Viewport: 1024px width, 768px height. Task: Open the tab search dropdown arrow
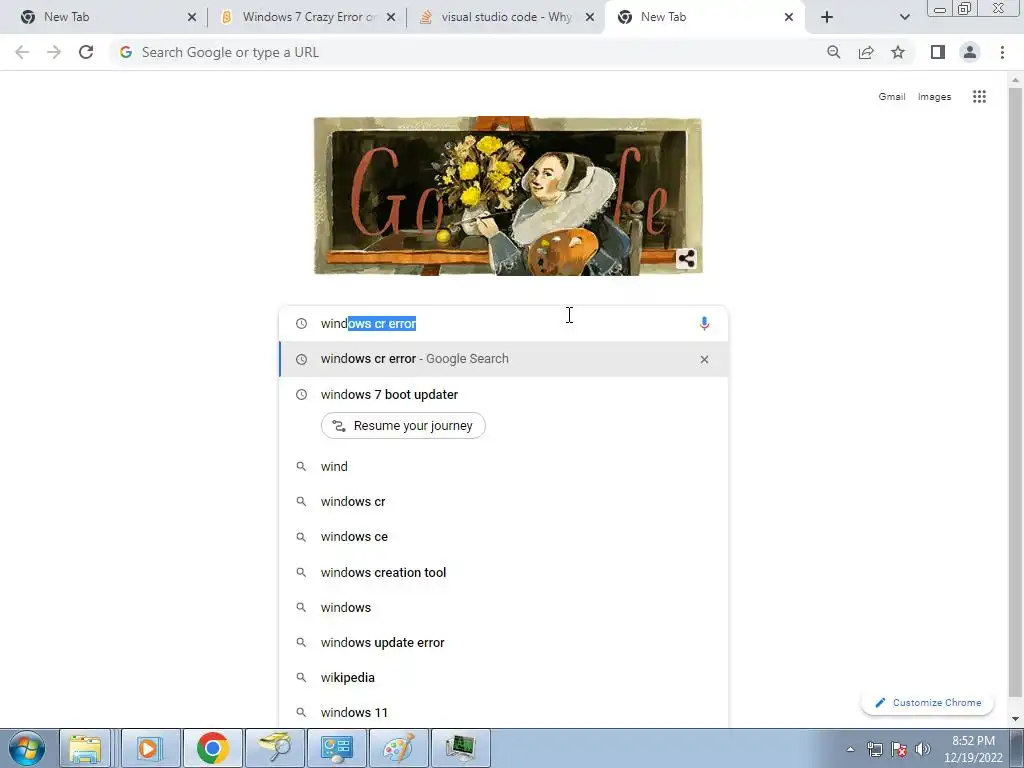coord(904,17)
